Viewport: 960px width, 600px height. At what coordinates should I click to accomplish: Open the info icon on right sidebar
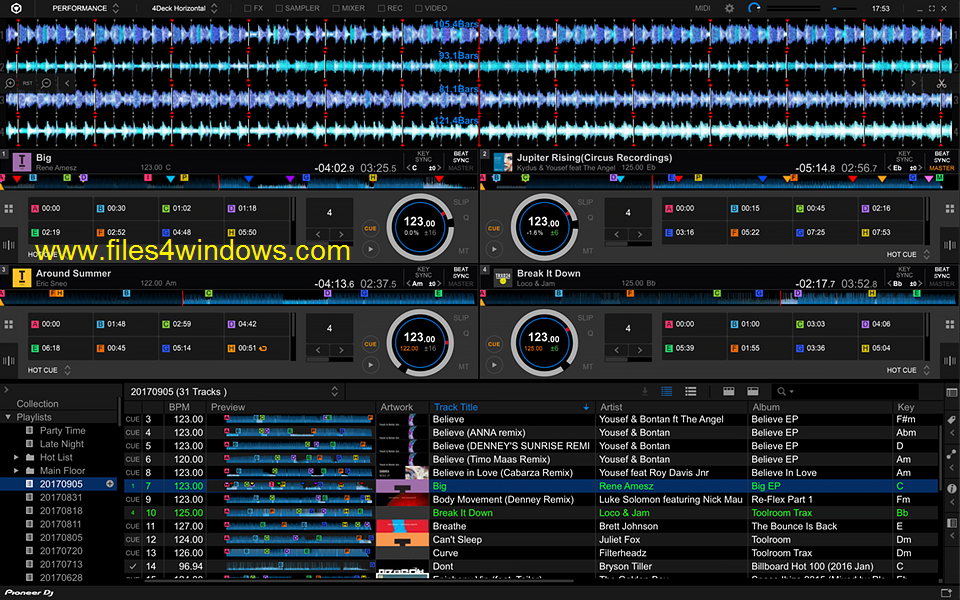pyautogui.click(x=951, y=489)
